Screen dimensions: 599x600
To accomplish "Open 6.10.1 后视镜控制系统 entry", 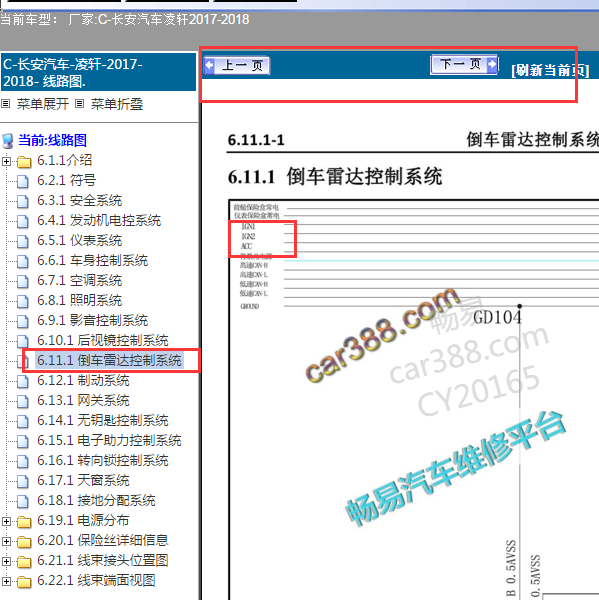I will click(x=103, y=341).
